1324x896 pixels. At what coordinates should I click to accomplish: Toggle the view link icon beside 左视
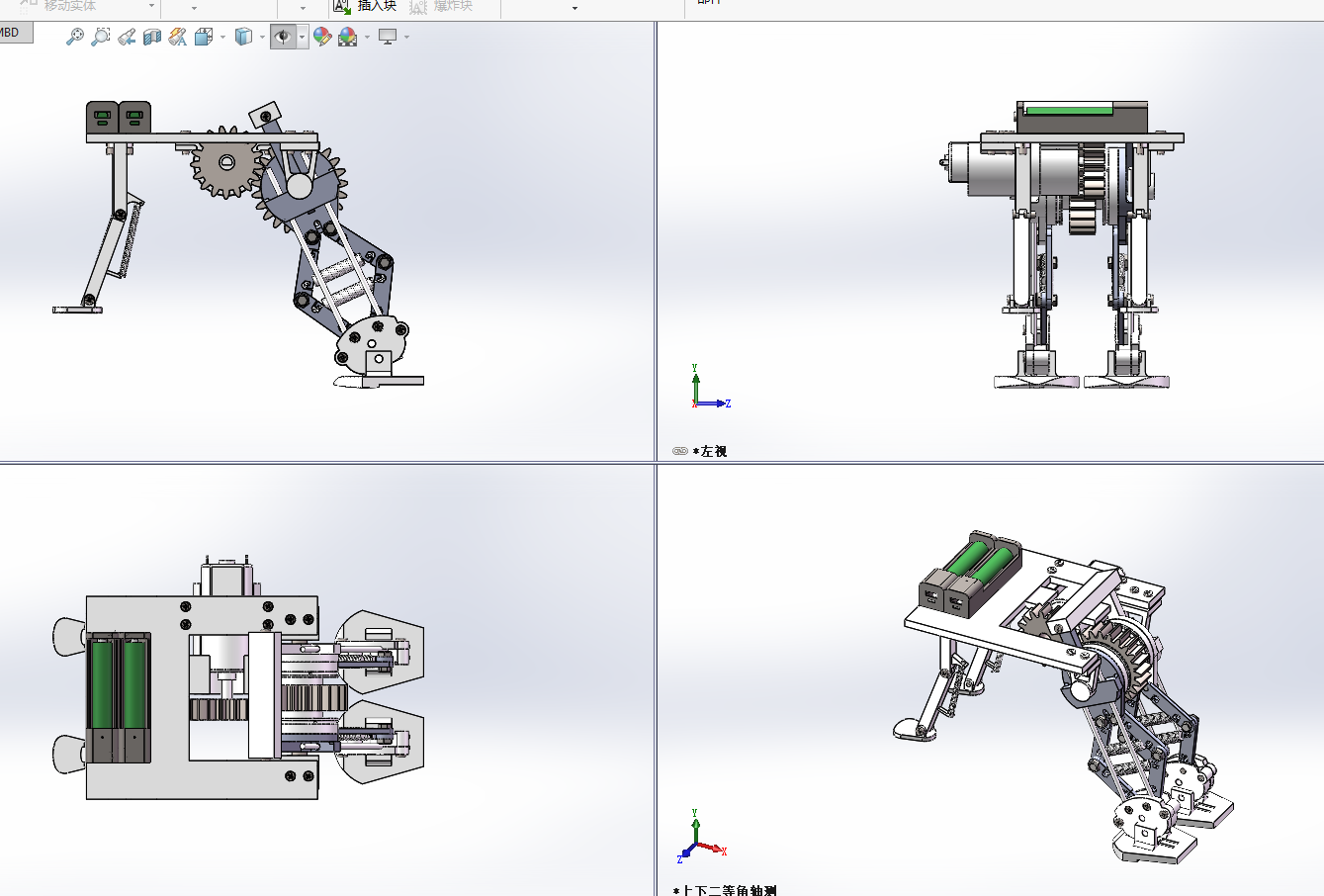click(680, 451)
